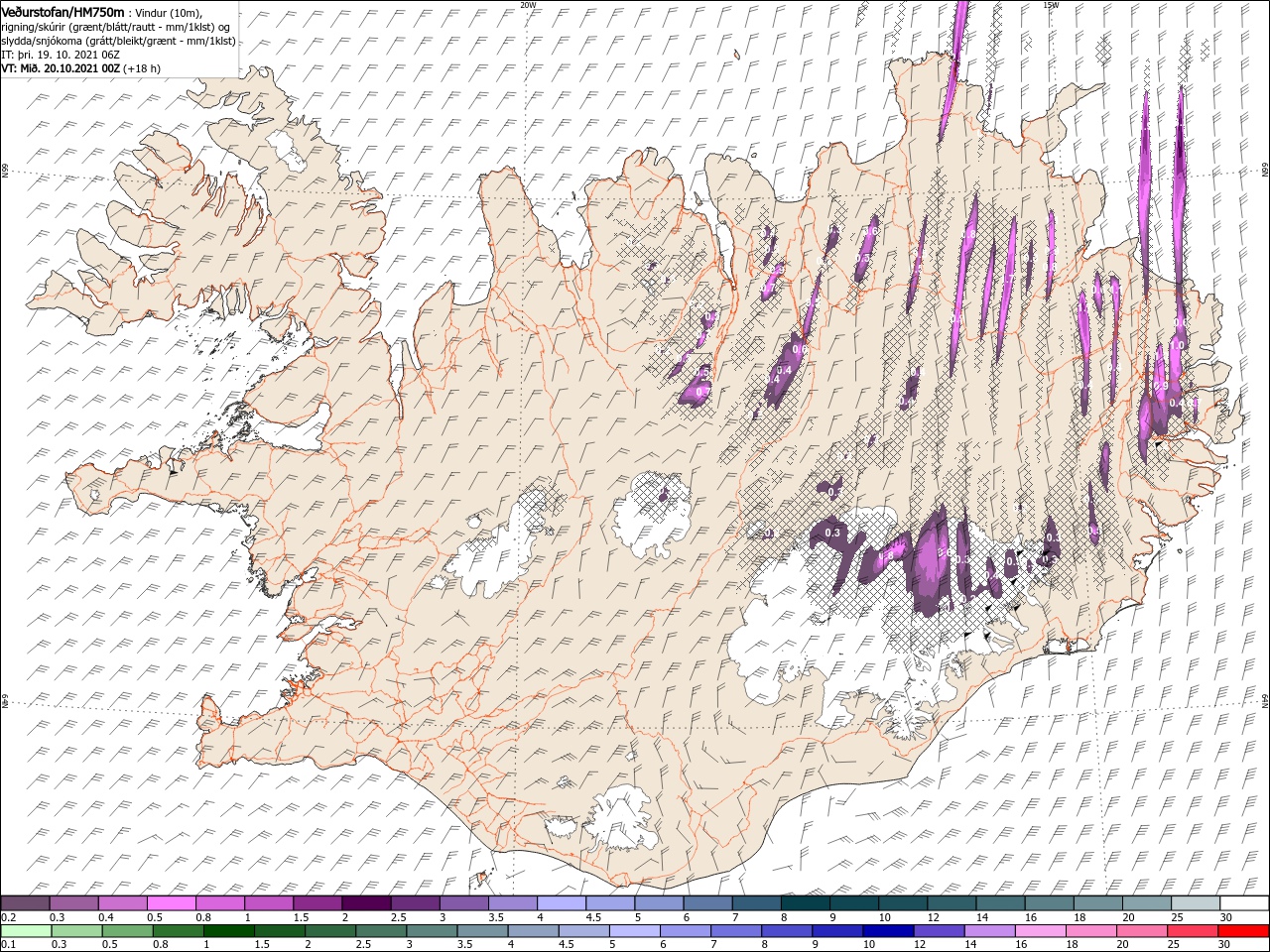Pick the royal blue 8 swatch in bottom scale
1270x952 pixels.
click(788, 931)
